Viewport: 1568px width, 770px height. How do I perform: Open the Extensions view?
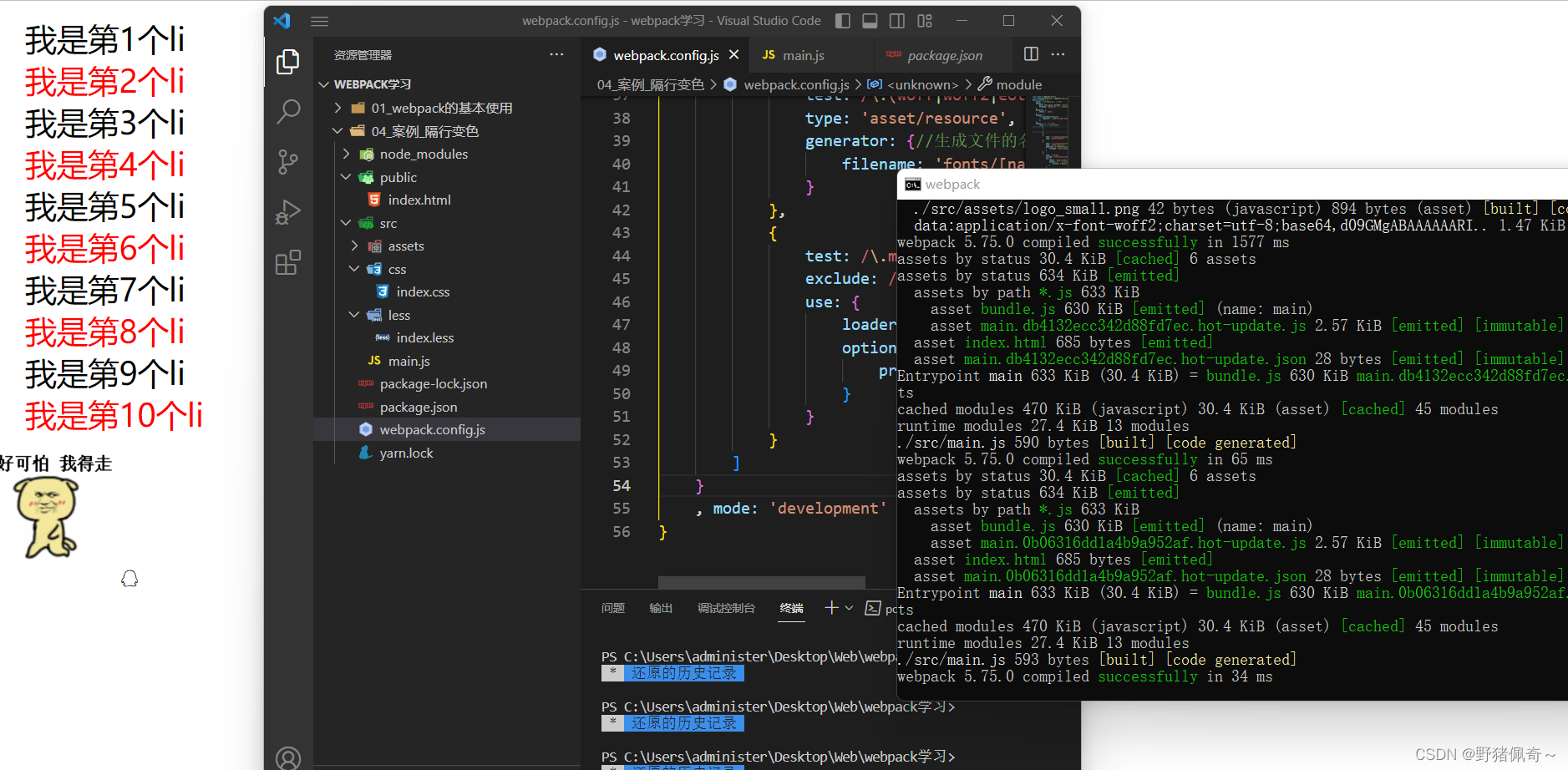coord(288,263)
